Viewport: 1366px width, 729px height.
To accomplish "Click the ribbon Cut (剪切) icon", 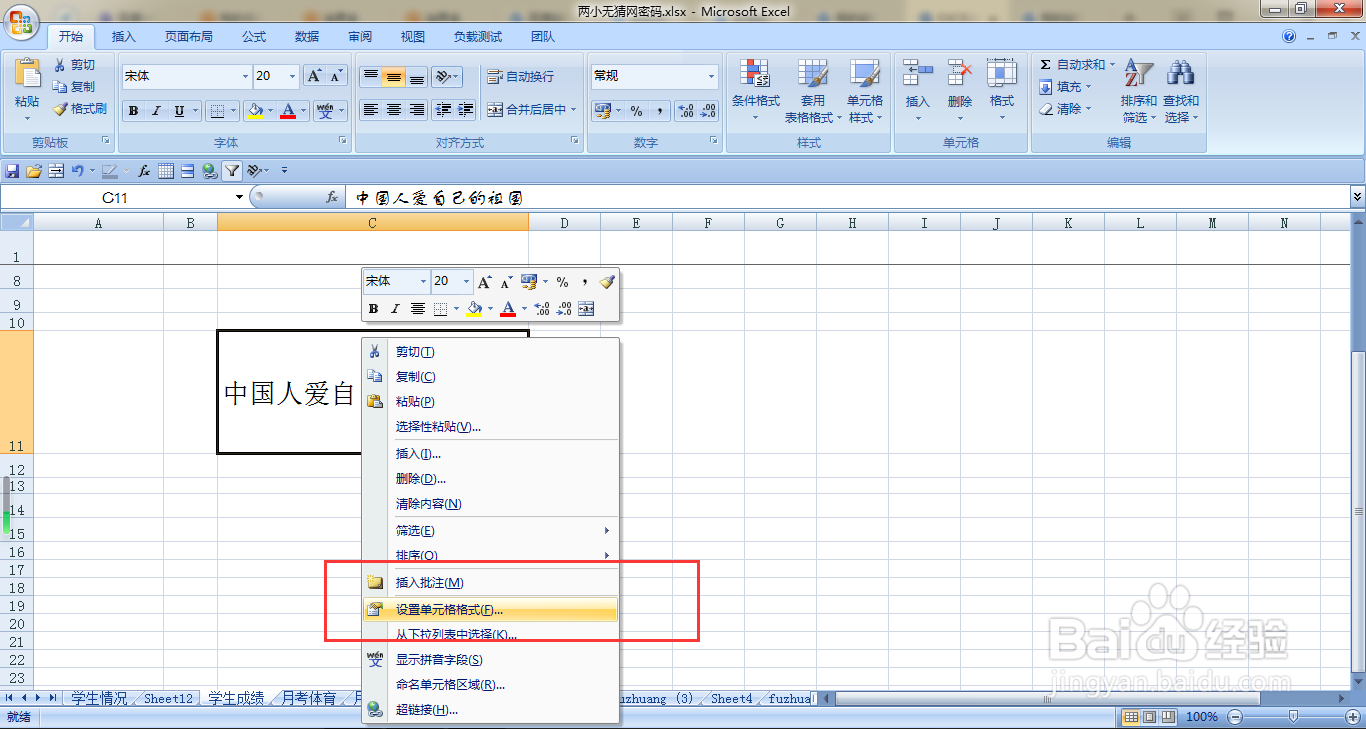I will [60, 65].
